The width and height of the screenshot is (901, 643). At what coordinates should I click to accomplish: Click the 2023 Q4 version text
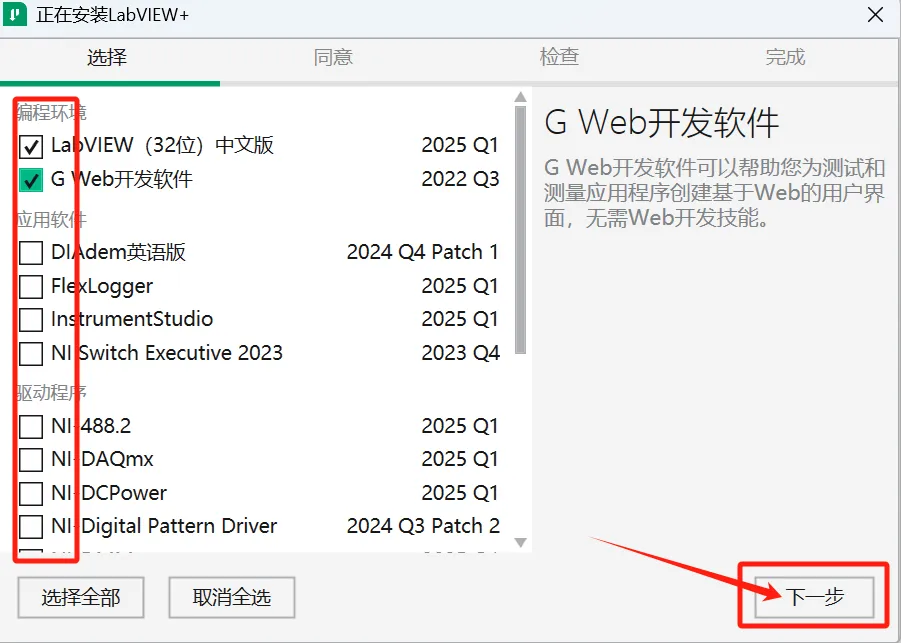click(460, 353)
